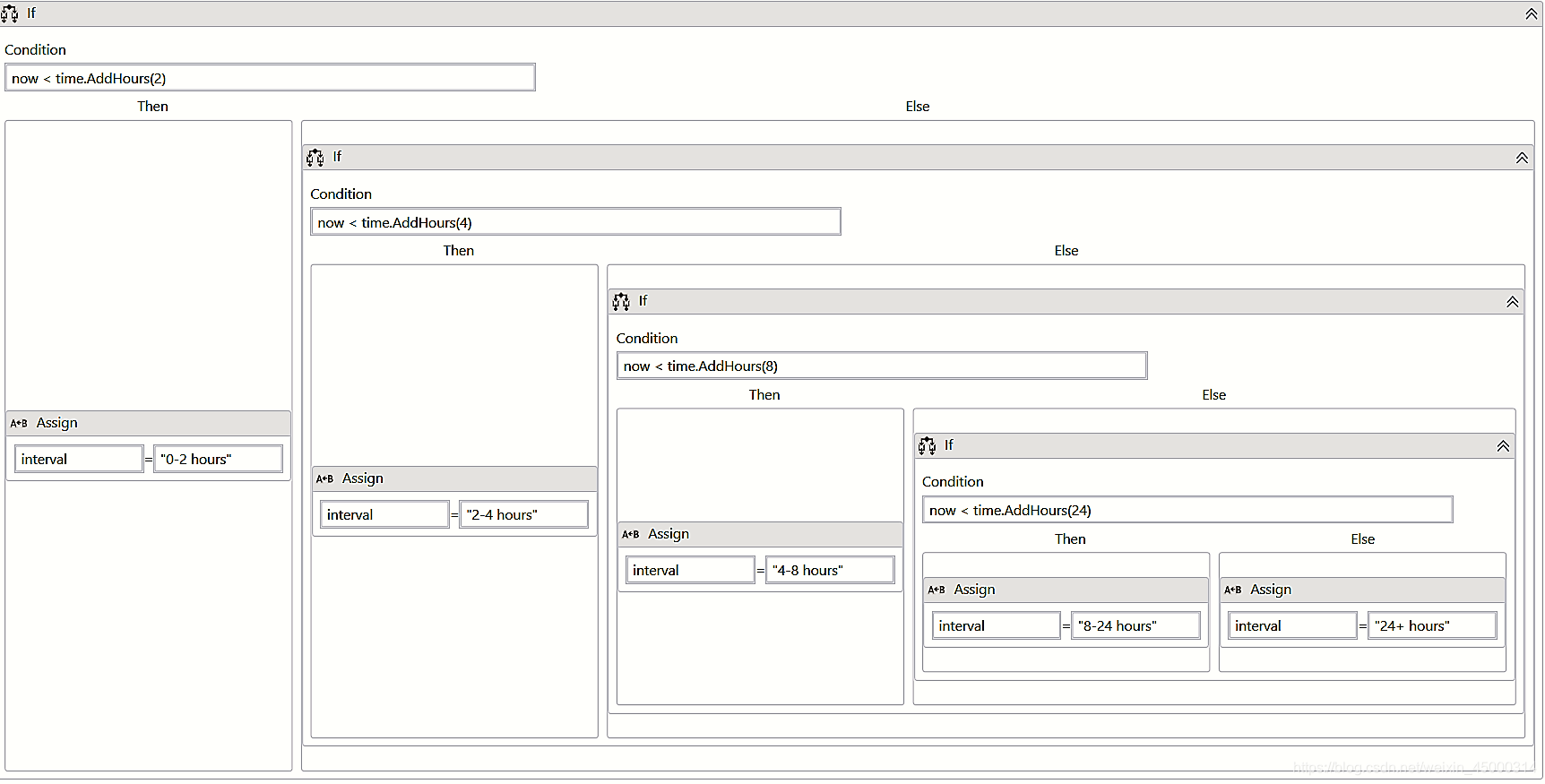1545x784 pixels.
Task: Click Else label under AddHours(8) condition
Action: tap(1213, 395)
